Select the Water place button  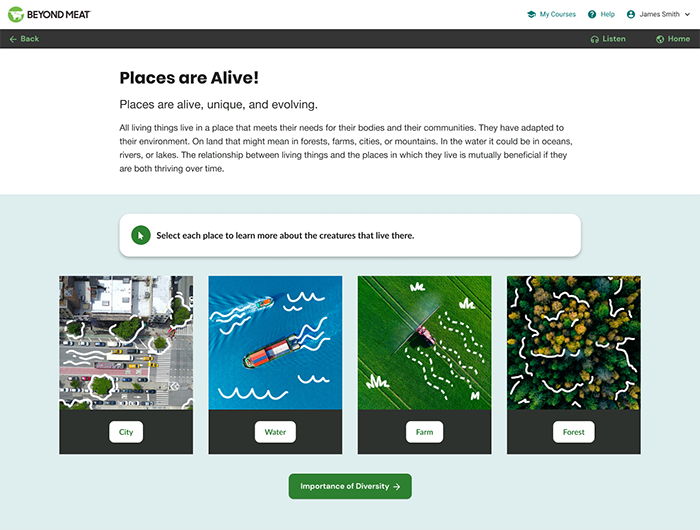tap(275, 432)
